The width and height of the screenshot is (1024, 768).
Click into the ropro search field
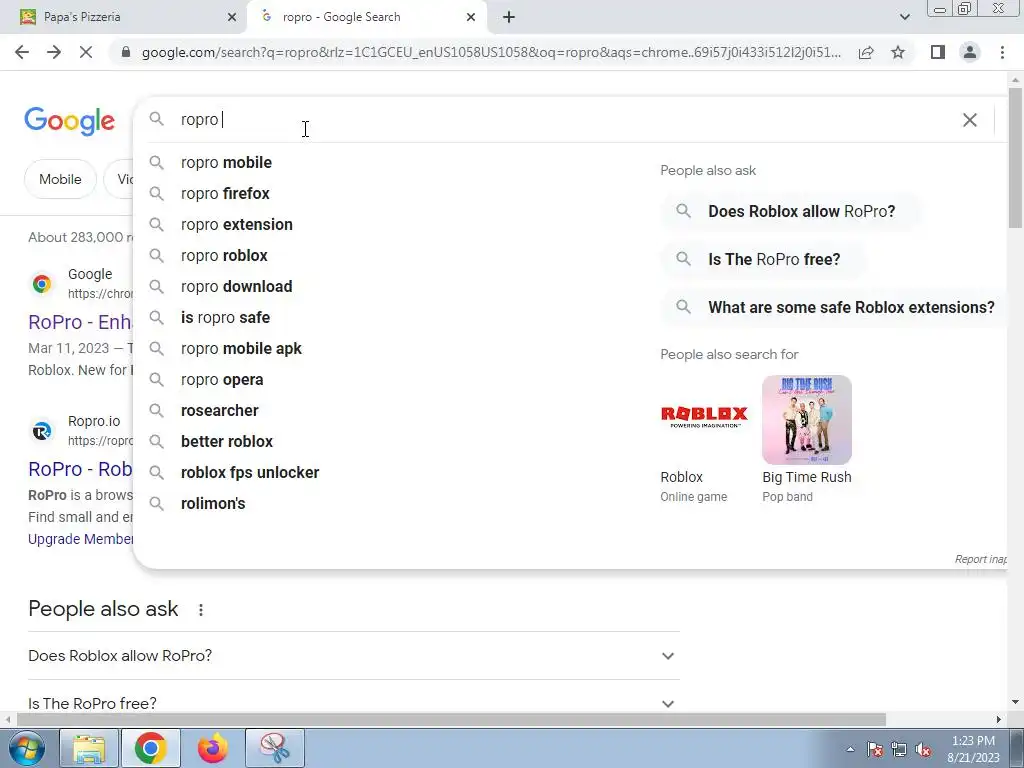(562, 120)
